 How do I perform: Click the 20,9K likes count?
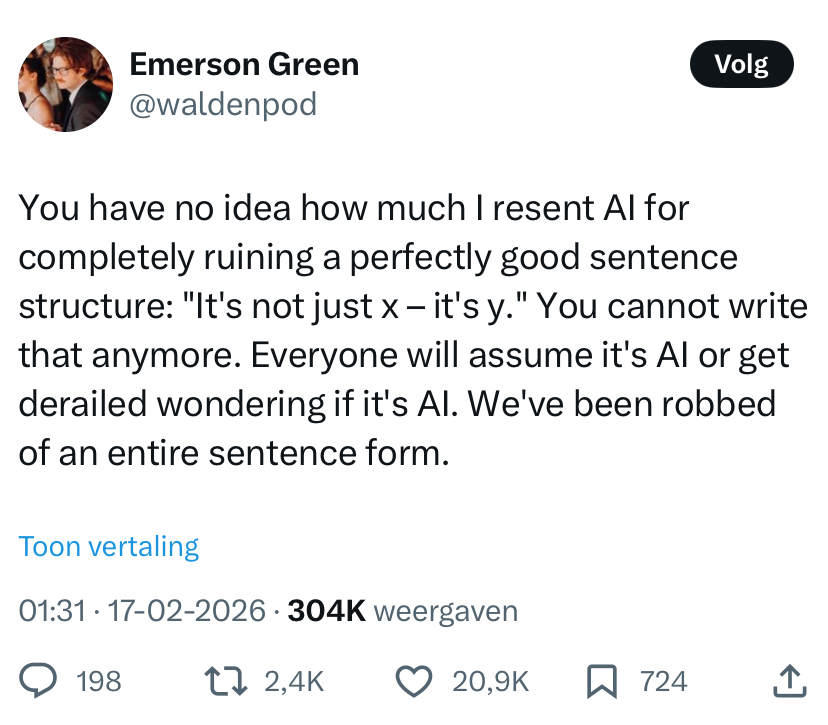(x=490, y=682)
